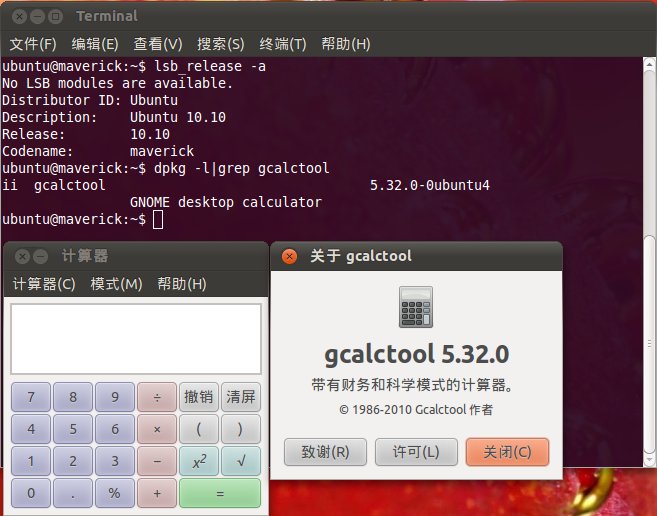Screen dimensions: 657x516
Task: Click the decimal point button
Action: point(73,493)
